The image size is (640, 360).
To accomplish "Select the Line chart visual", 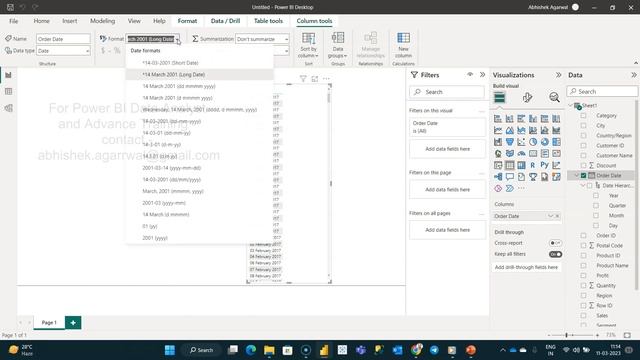I will click(x=498, y=130).
